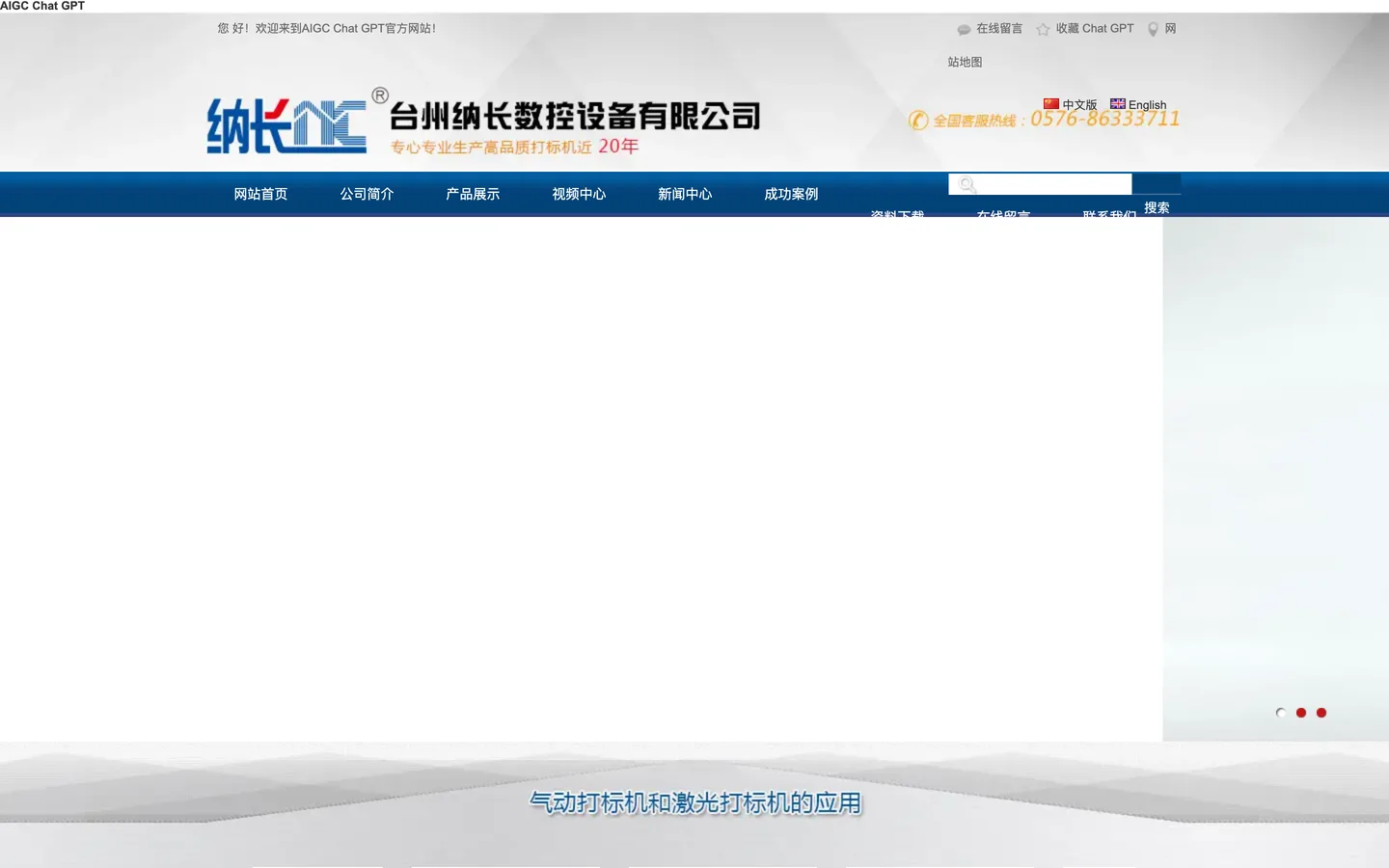Click the Chinese flag icon
The image size is (1389, 868).
pos(1050,104)
